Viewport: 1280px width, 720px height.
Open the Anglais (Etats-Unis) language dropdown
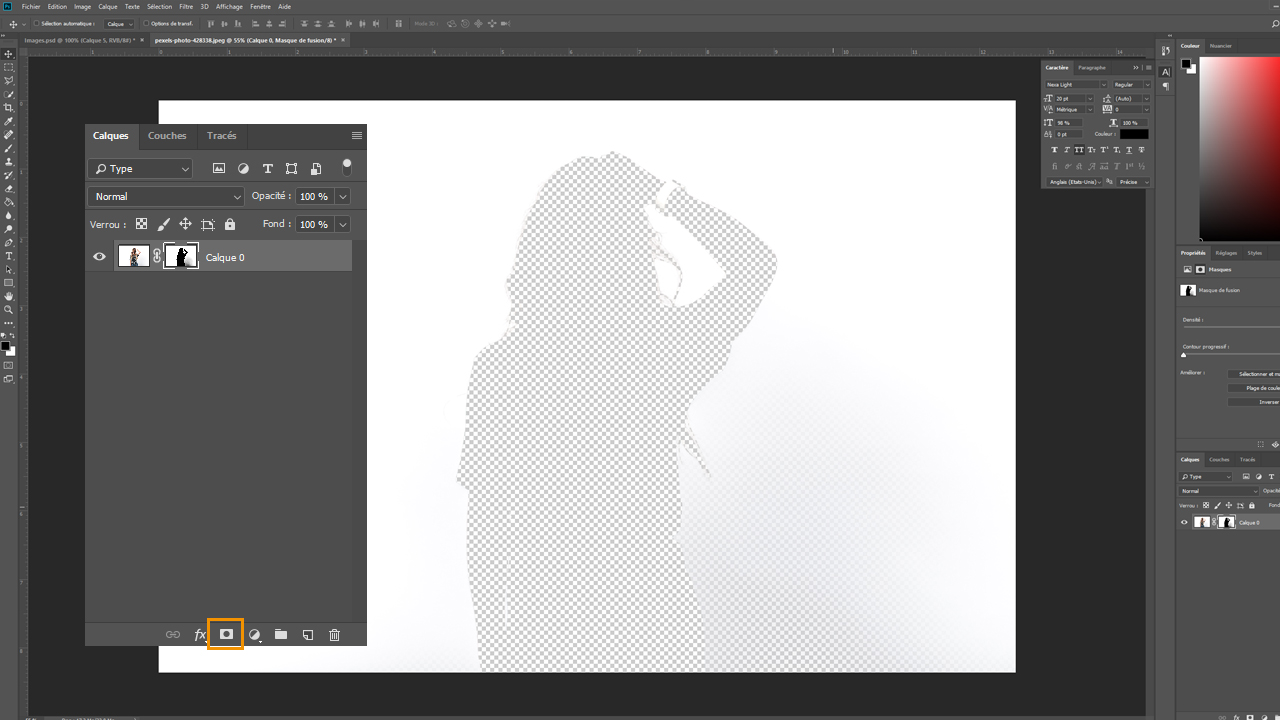[1075, 182]
